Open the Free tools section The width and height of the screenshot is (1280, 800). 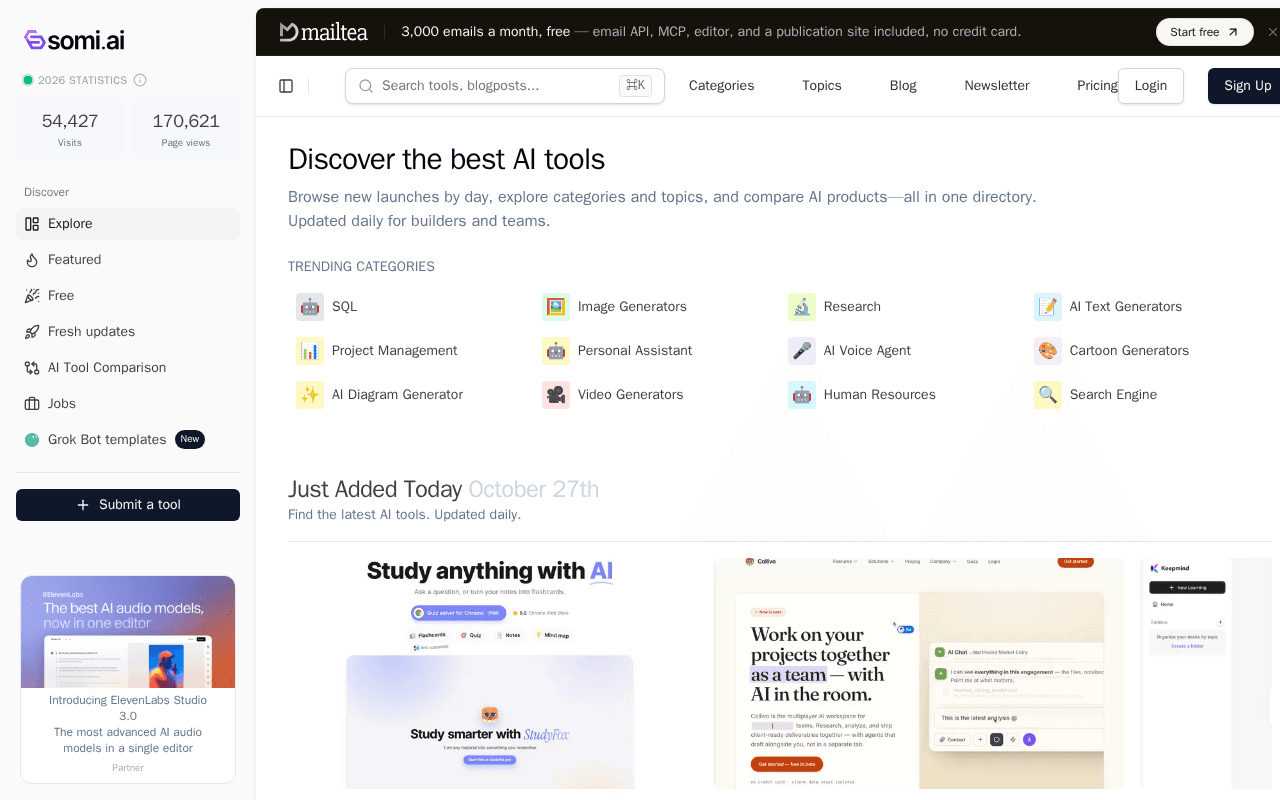[x=128, y=296]
